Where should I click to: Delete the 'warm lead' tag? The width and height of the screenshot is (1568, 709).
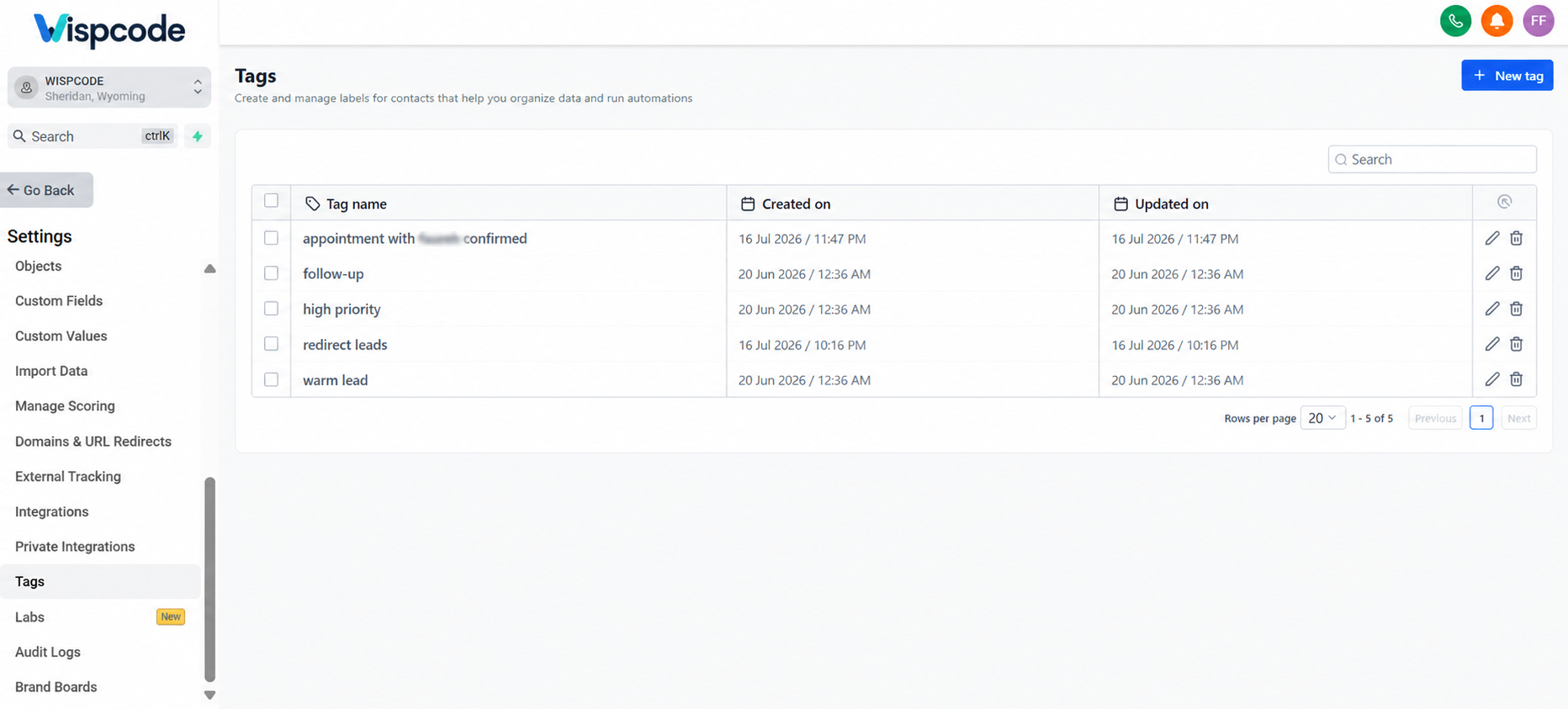1516,379
